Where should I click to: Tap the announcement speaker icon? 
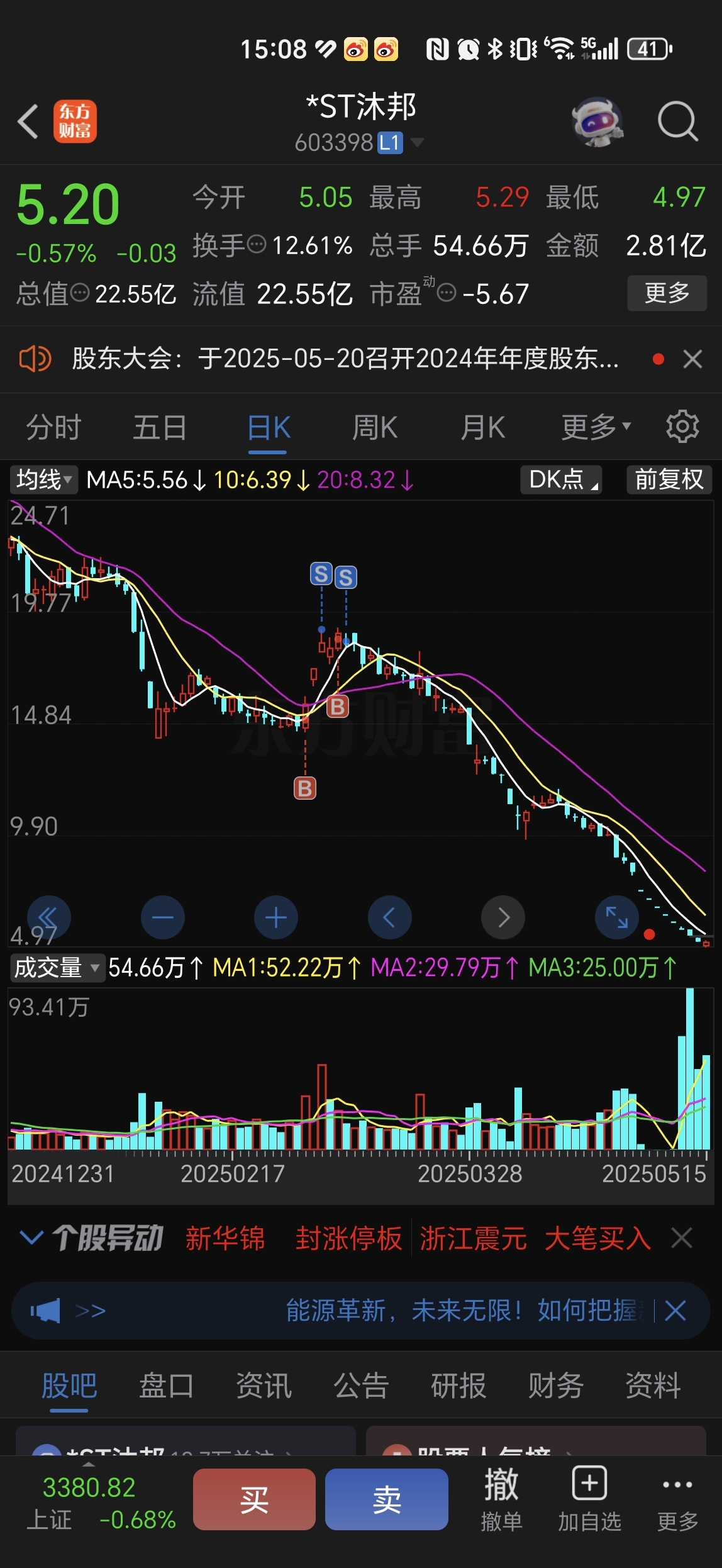pos(35,359)
